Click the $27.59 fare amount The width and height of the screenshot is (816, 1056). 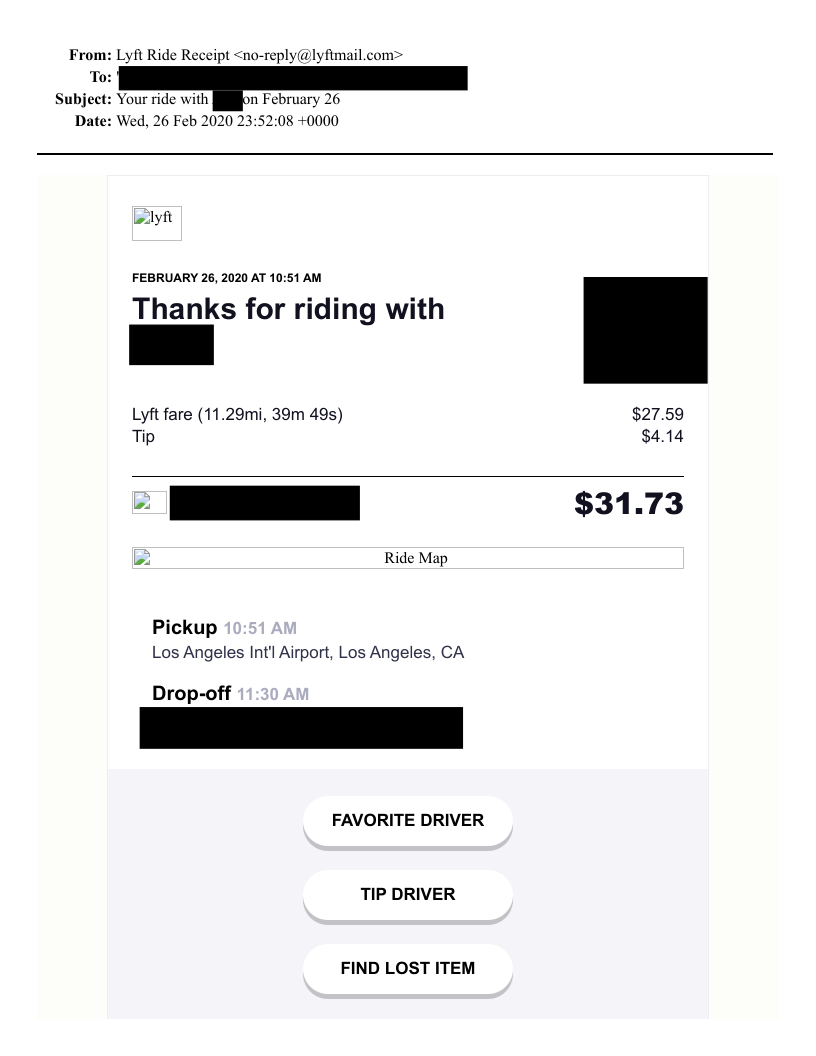[657, 414]
